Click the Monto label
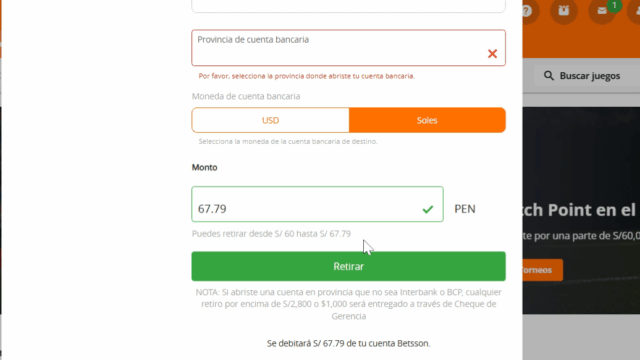640x360 pixels. (204, 167)
